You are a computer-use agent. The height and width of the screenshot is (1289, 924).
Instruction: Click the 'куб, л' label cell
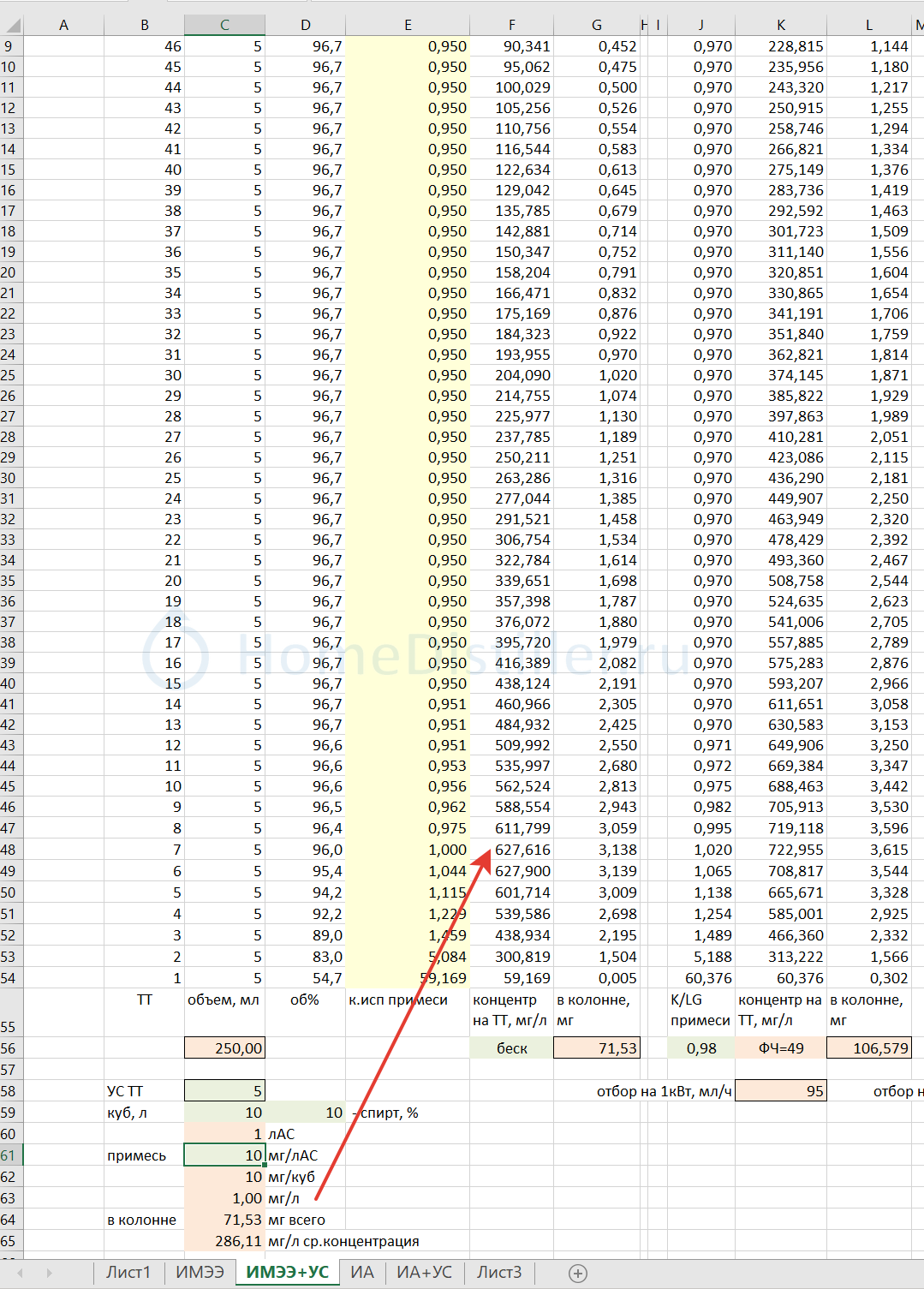[x=144, y=1113]
